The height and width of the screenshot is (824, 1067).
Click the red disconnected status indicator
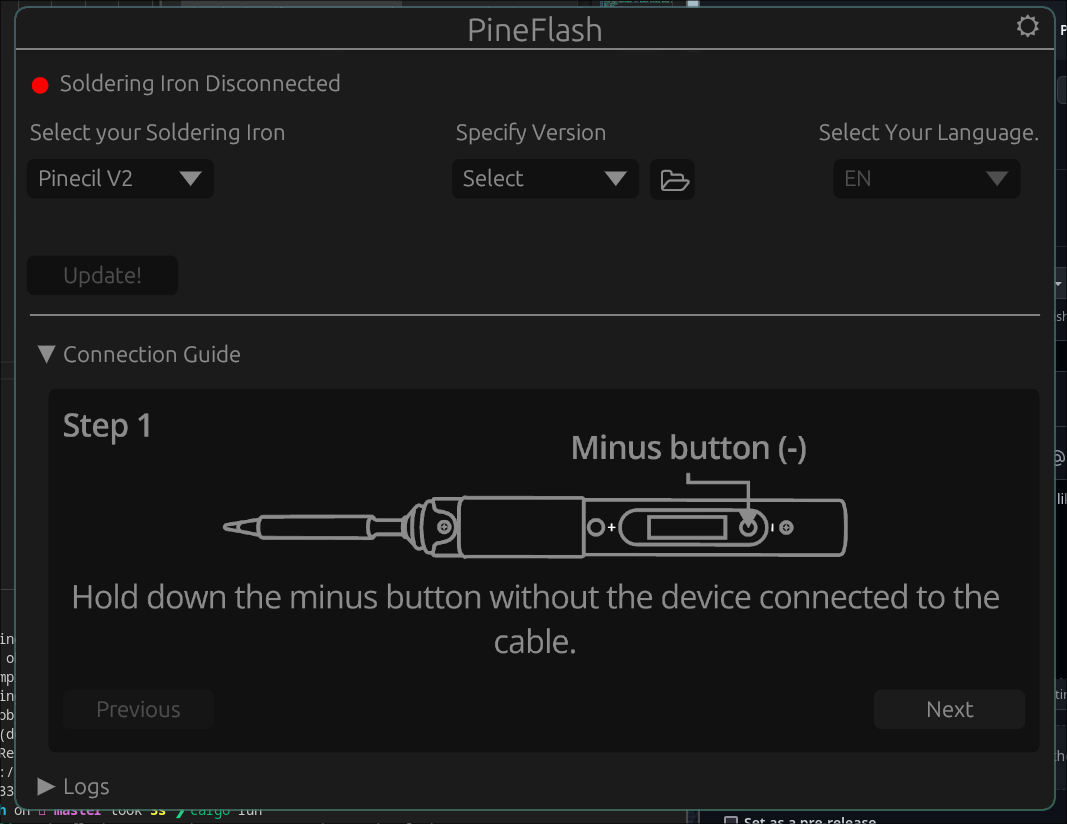40,85
